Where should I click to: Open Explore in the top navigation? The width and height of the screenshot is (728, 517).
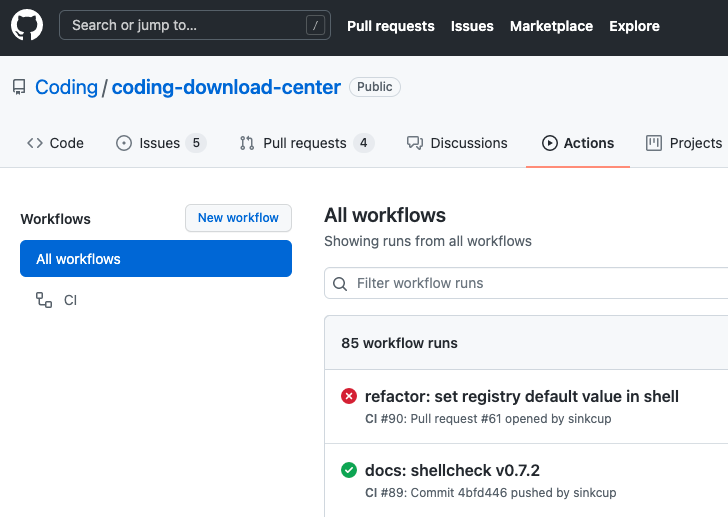(634, 26)
